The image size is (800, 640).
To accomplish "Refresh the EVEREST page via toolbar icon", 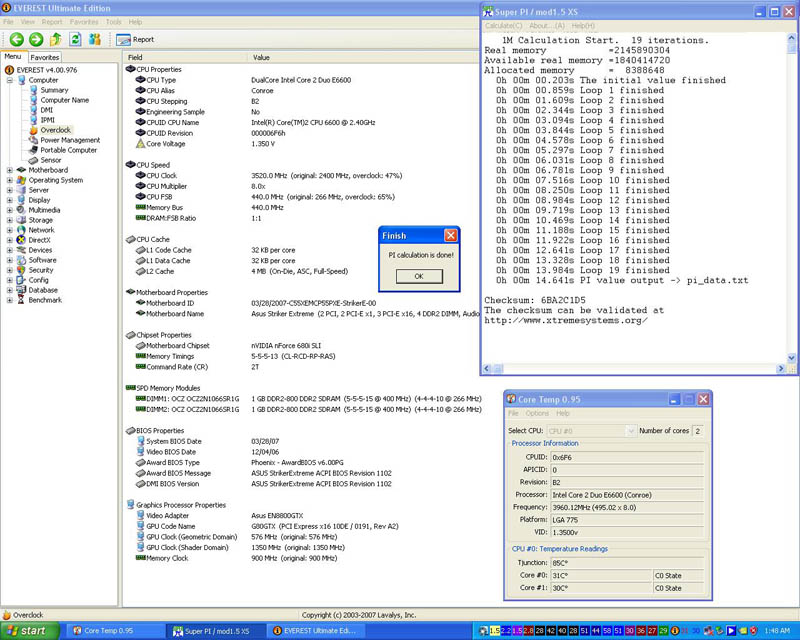I will (x=76, y=39).
